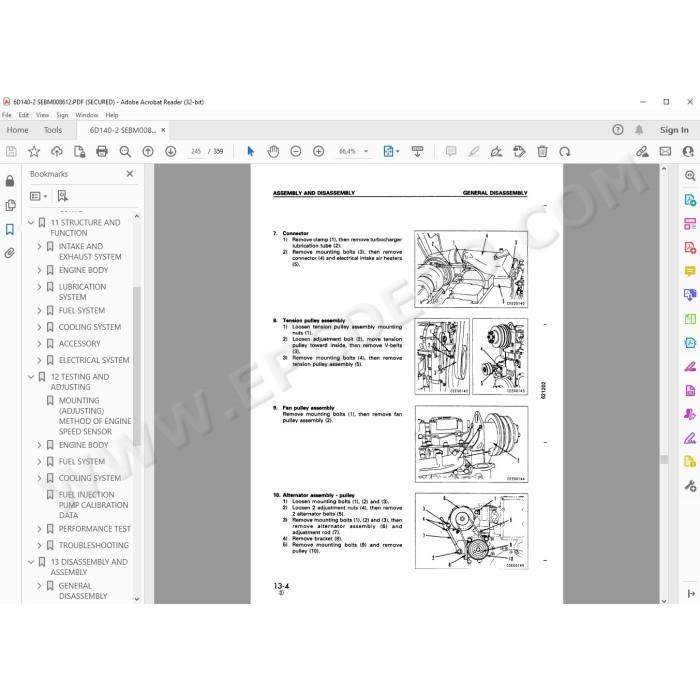This screenshot has width=700, height=700.
Task: Open the File menu
Action: (x=7, y=115)
